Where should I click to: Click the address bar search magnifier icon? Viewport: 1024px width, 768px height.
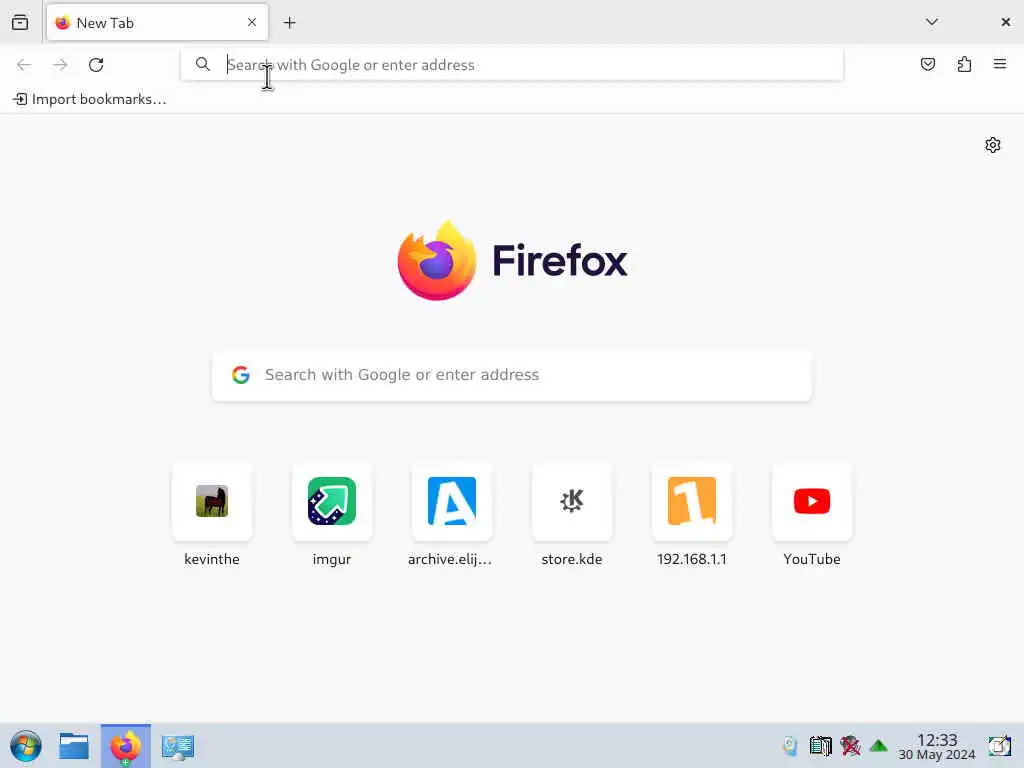[203, 64]
